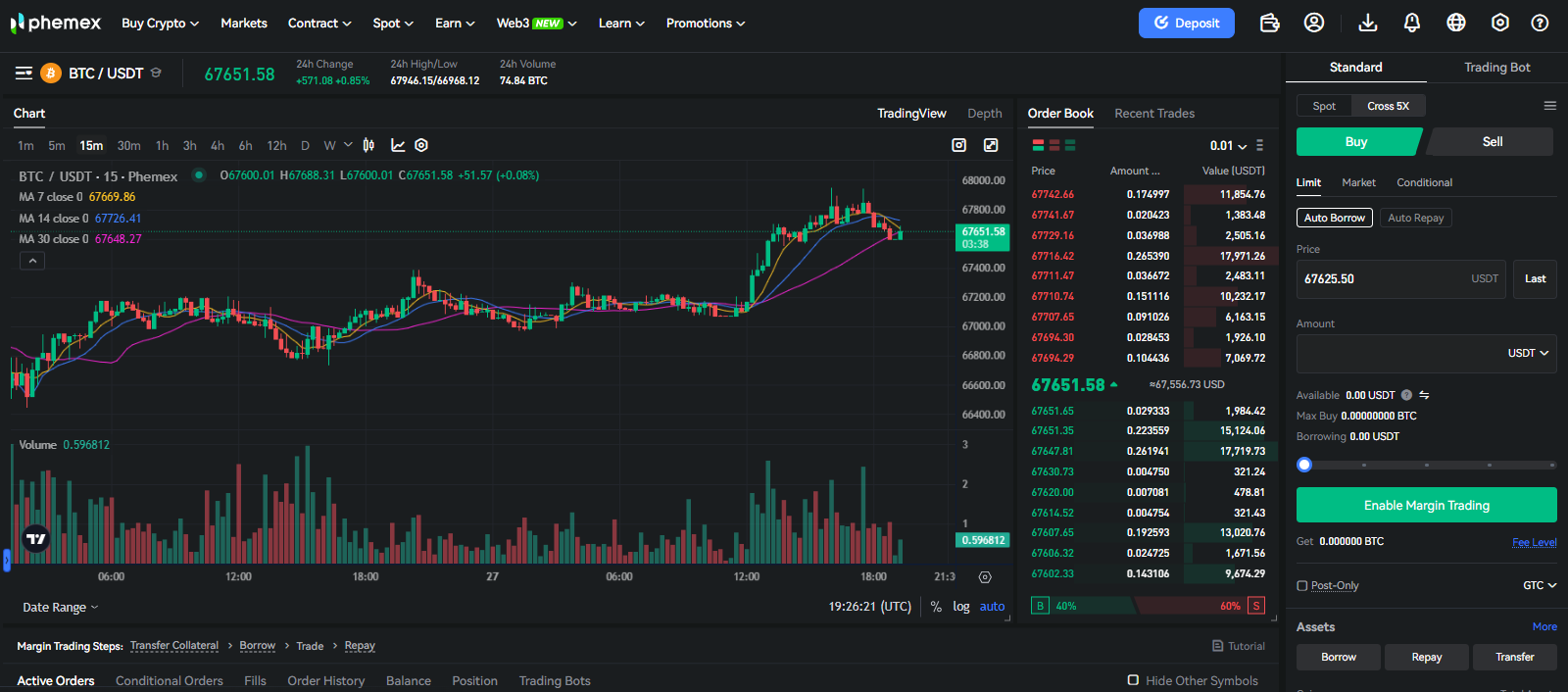The width and height of the screenshot is (1568, 692).
Task: Expand the Spot dropdown in the top navigation
Action: click(x=393, y=23)
